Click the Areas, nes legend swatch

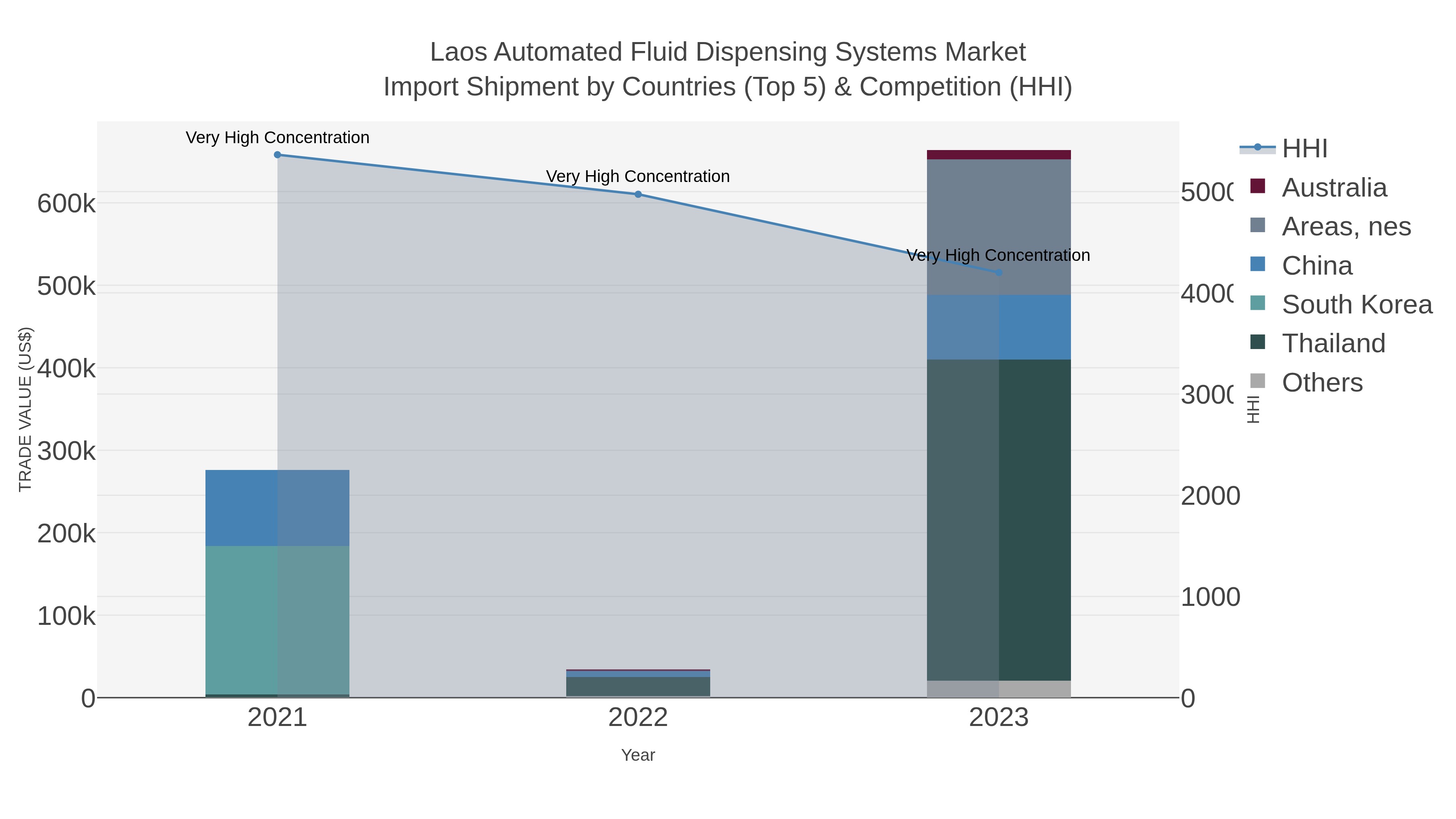tap(1257, 225)
